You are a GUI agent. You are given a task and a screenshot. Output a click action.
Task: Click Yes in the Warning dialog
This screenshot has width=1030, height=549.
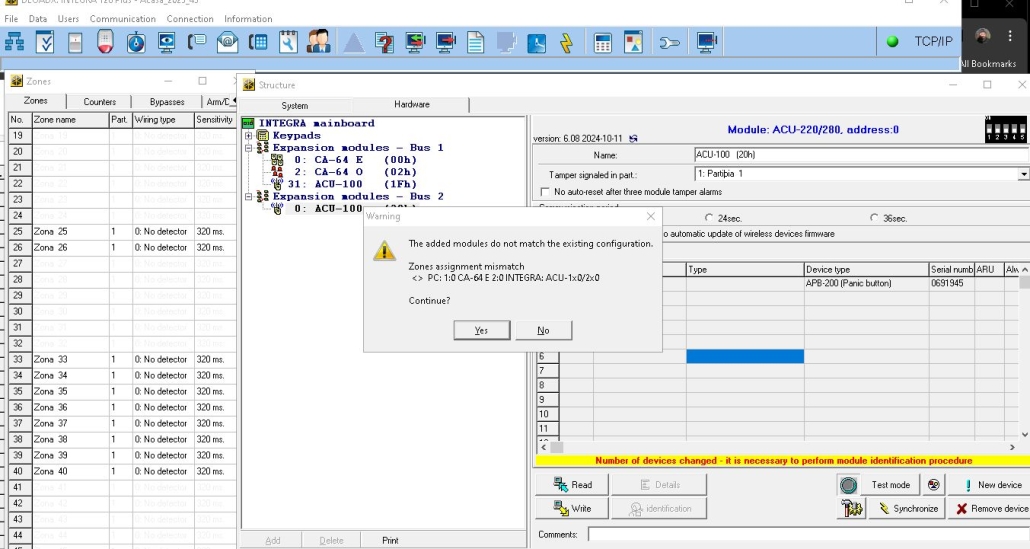coord(481,331)
